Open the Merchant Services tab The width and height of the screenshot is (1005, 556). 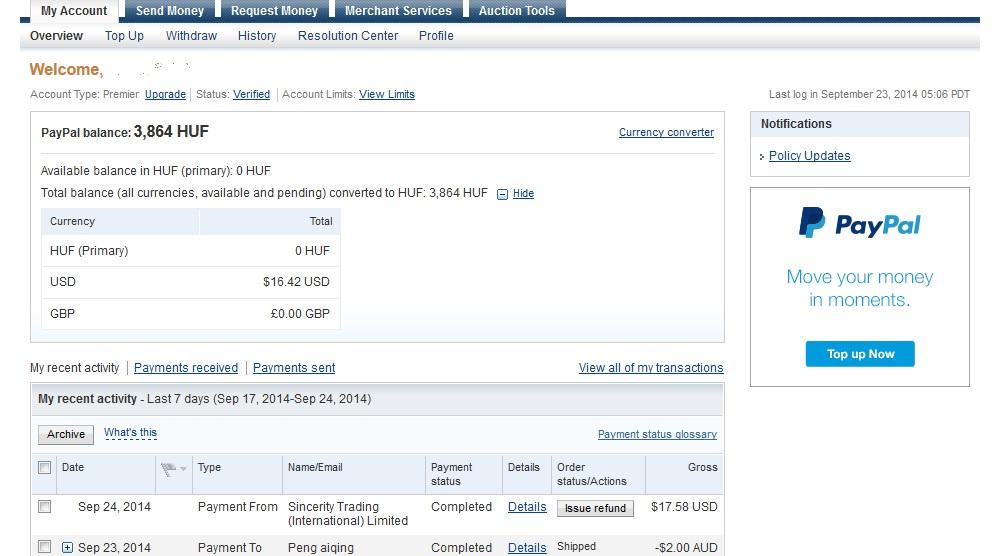(398, 11)
